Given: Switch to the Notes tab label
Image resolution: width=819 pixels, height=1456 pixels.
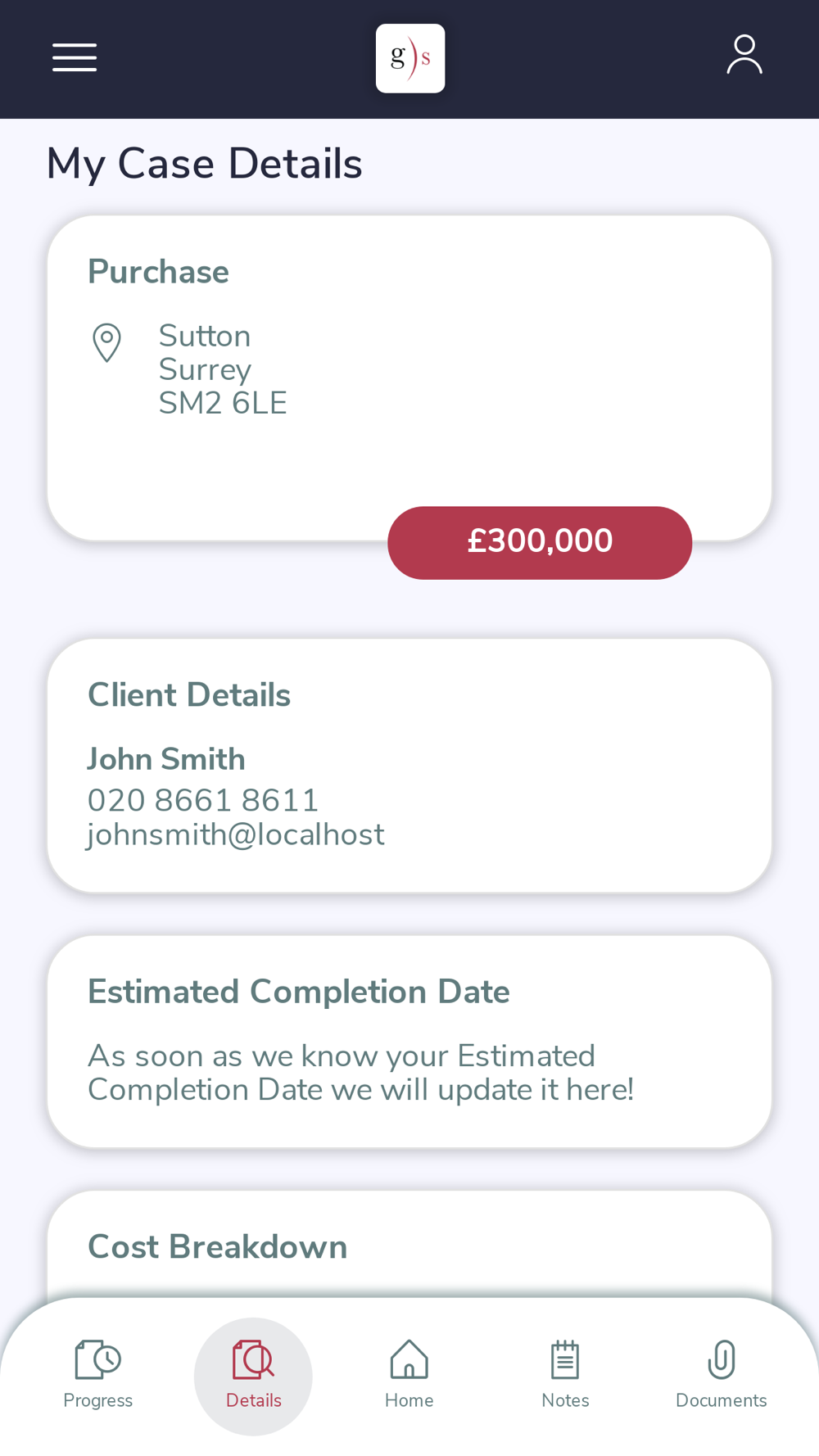Looking at the screenshot, I should point(565,1400).
